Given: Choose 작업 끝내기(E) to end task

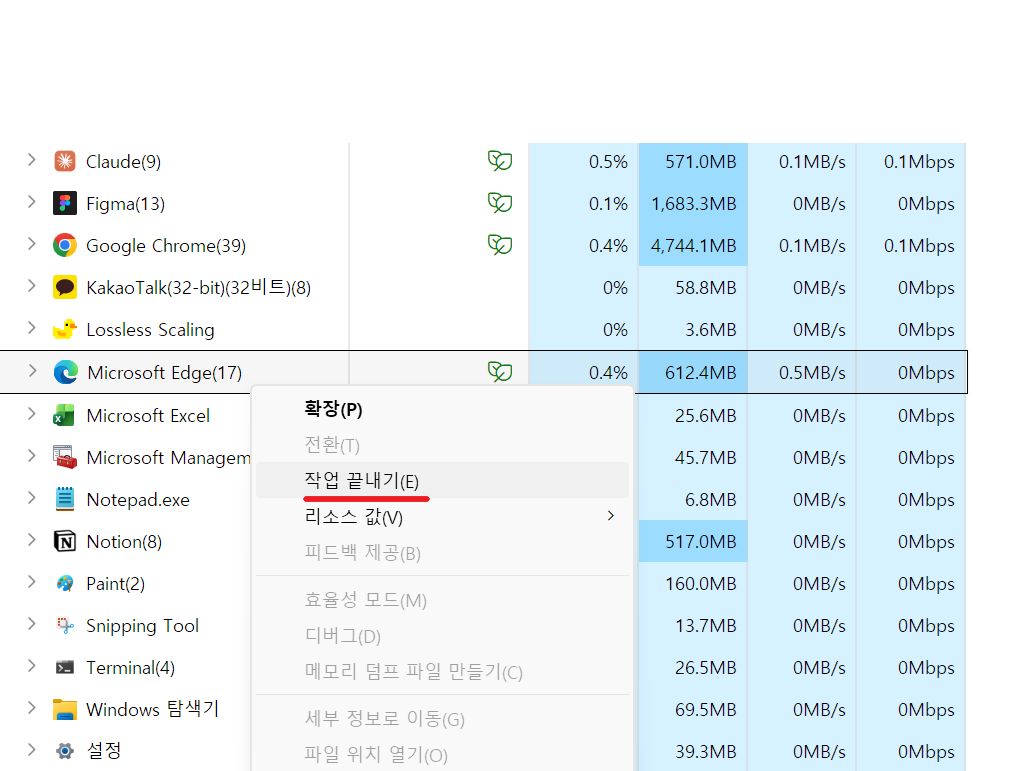Looking at the screenshot, I should [x=442, y=481].
